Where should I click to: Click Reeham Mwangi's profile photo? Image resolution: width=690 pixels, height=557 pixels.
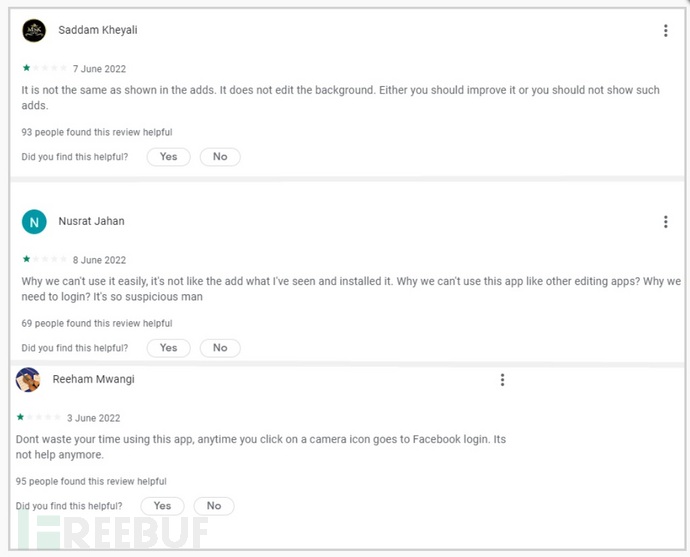[28, 380]
